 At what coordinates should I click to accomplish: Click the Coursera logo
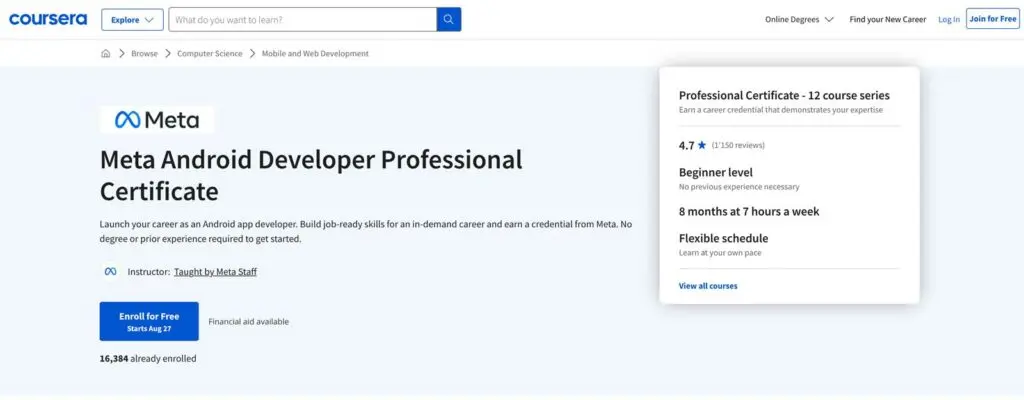click(48, 19)
